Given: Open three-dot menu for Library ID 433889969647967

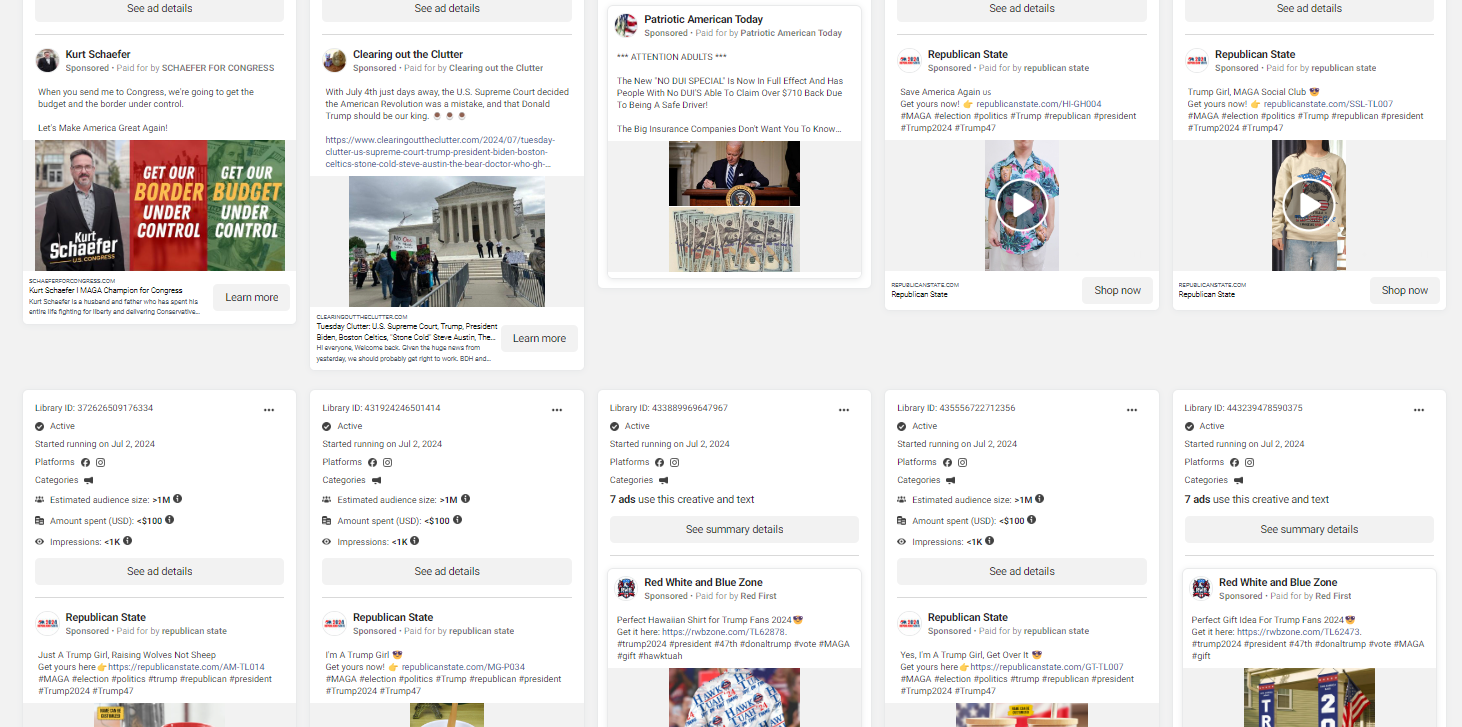Looking at the screenshot, I should tap(844, 410).
